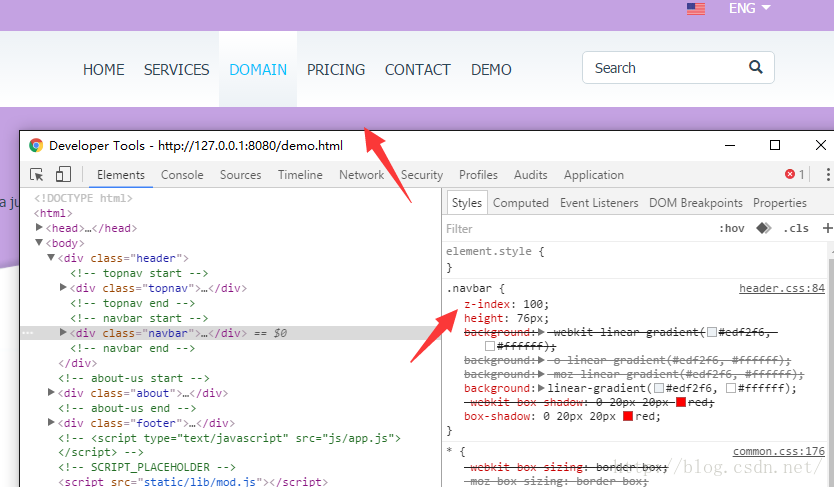The width and height of the screenshot is (834, 487).
Task: Click the US flag icon
Action: coord(696,9)
